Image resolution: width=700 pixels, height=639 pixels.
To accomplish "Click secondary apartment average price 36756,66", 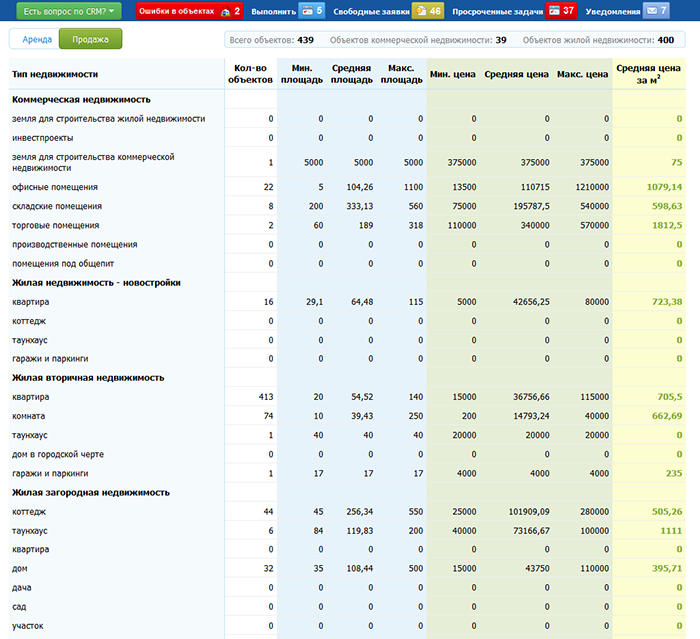I will 531,397.
